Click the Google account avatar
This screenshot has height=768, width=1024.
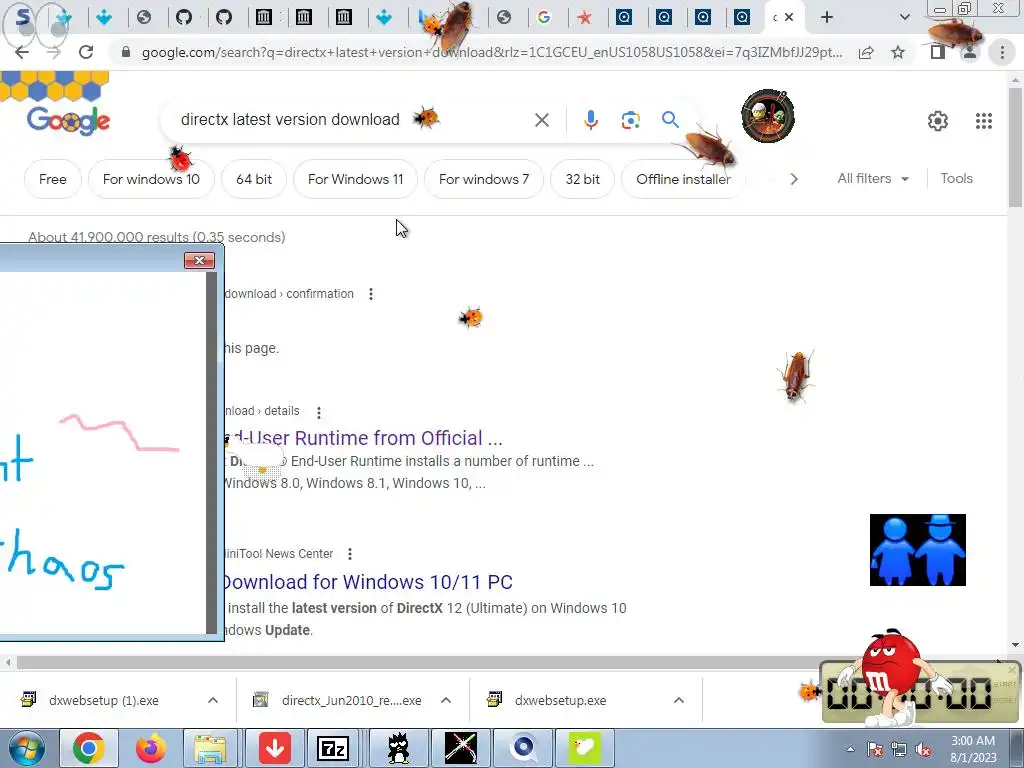click(x=768, y=116)
